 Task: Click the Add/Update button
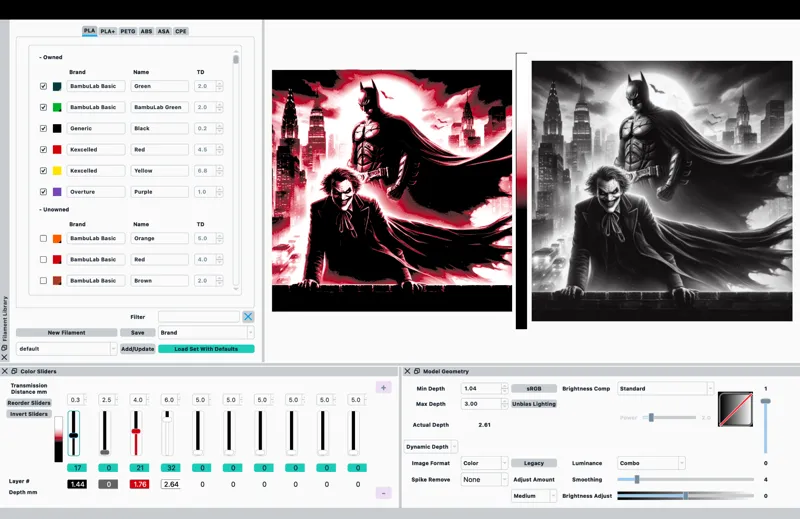point(138,349)
